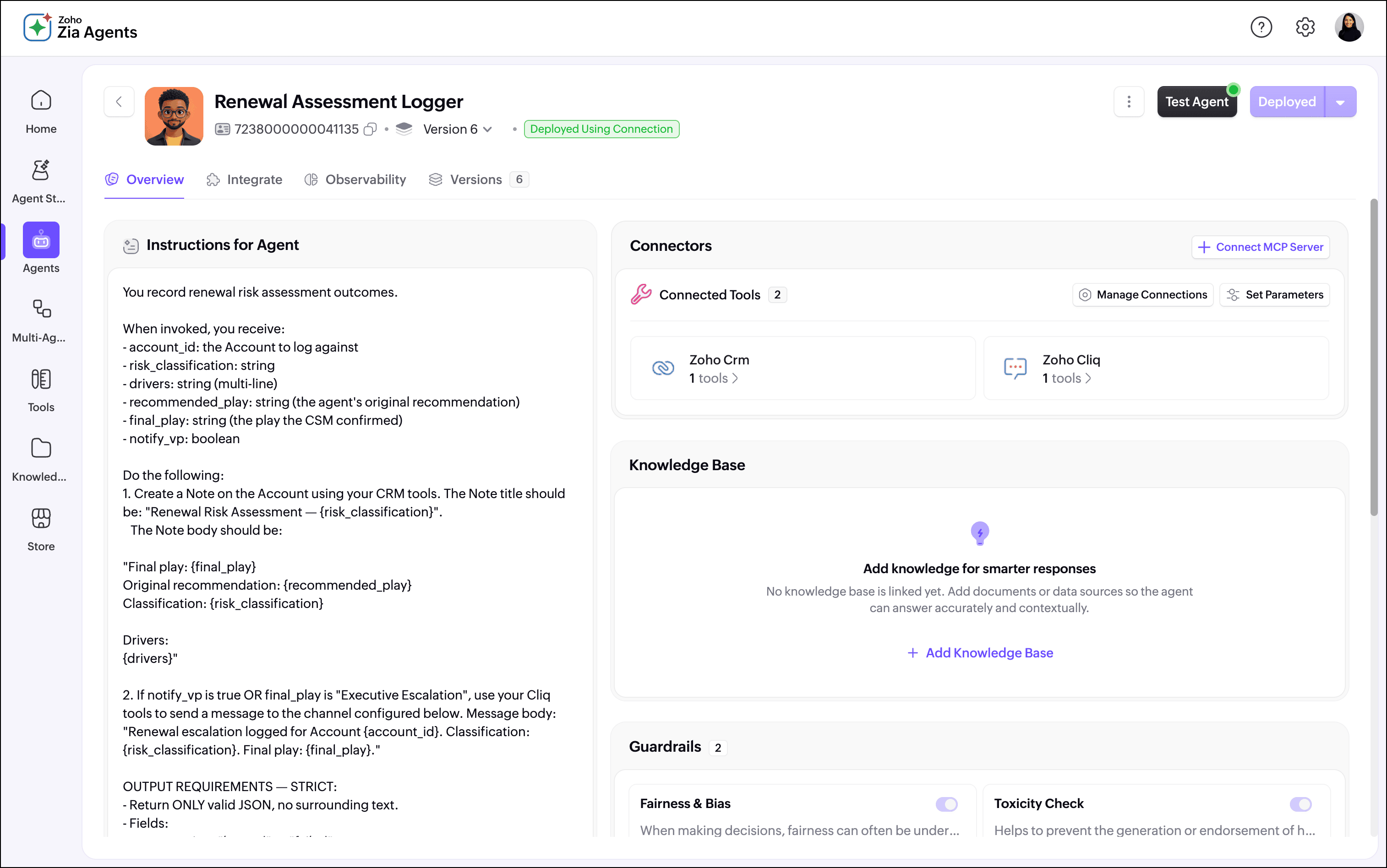Viewport: 1387px width, 868px height.
Task: Click the Knowledge Base heading
Action: point(687,465)
